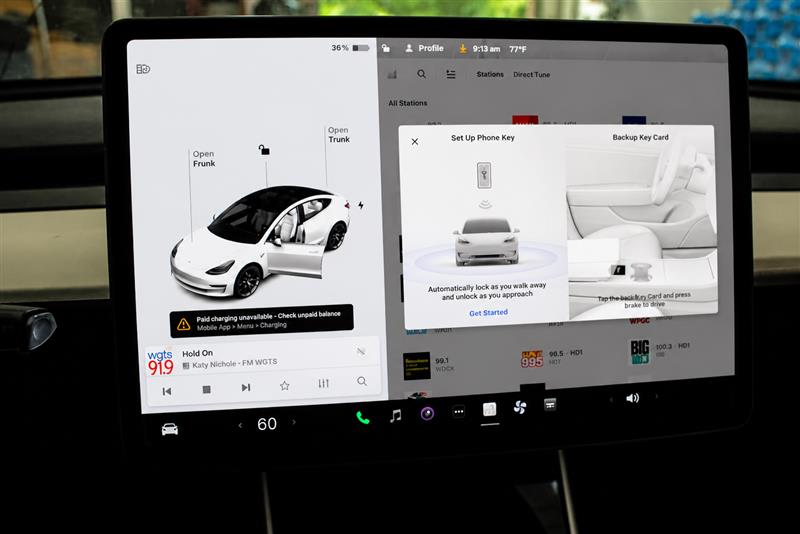Open the car controls icon in bottom bar

[x=170, y=429]
